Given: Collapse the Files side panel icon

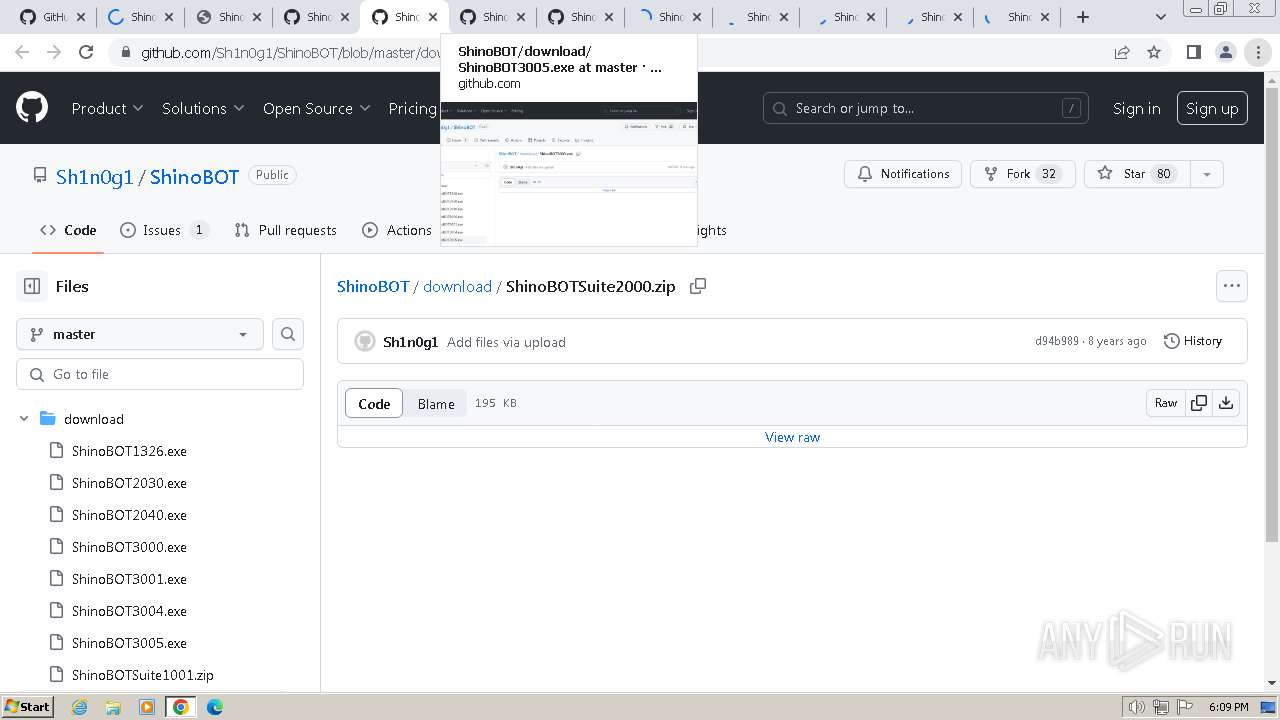Looking at the screenshot, I should coord(32,286).
